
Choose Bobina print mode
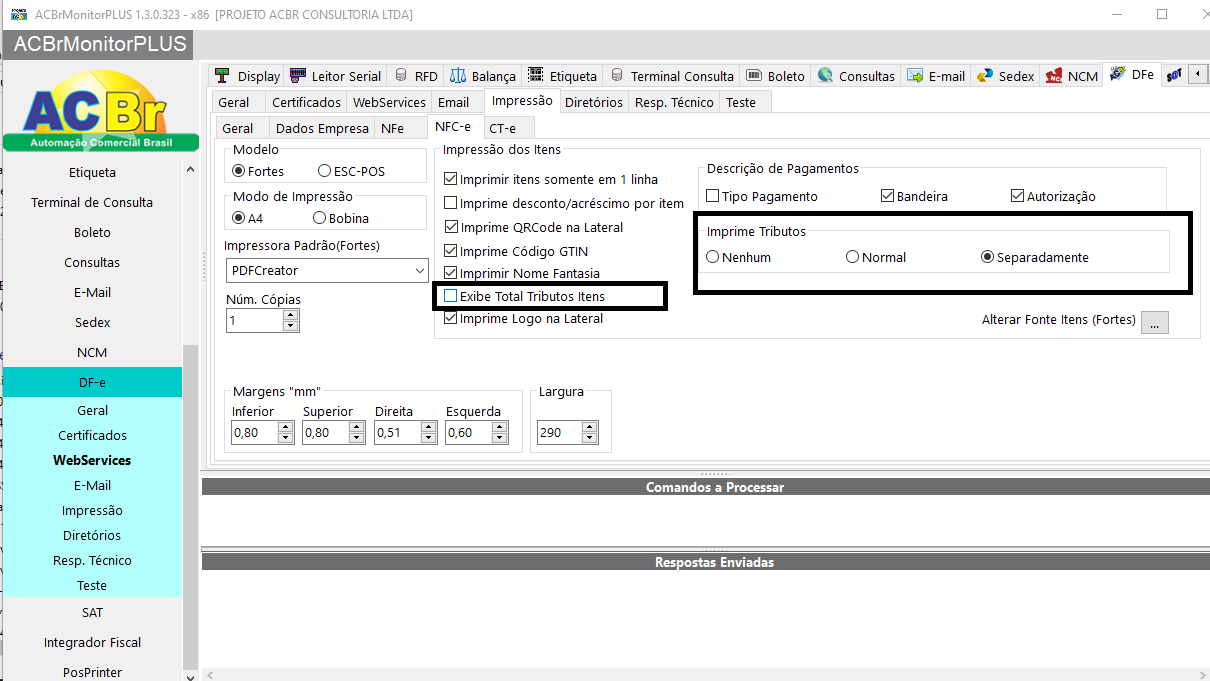(x=320, y=218)
